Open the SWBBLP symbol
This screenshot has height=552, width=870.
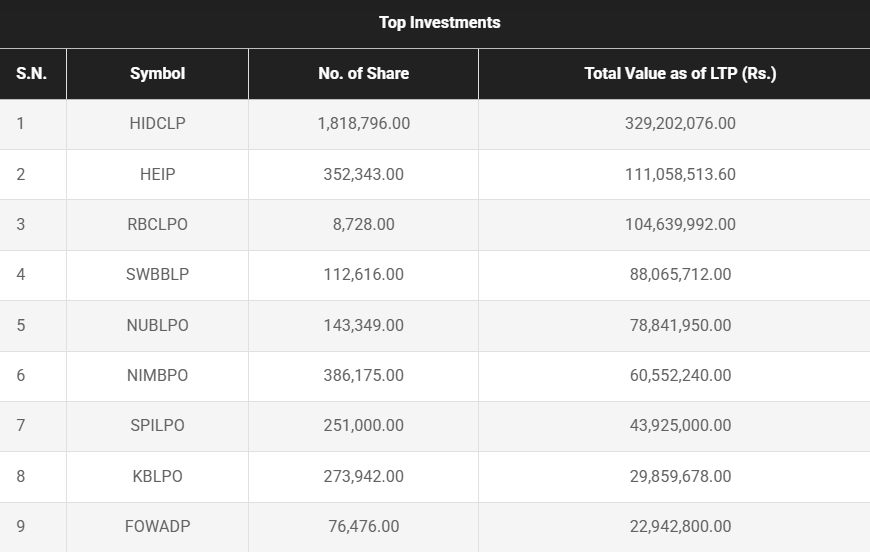coord(157,274)
